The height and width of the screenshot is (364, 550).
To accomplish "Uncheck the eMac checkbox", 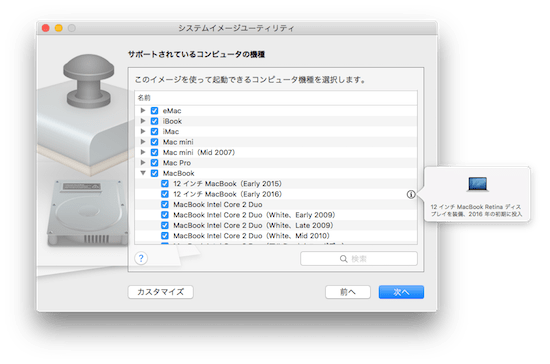I will (154, 110).
